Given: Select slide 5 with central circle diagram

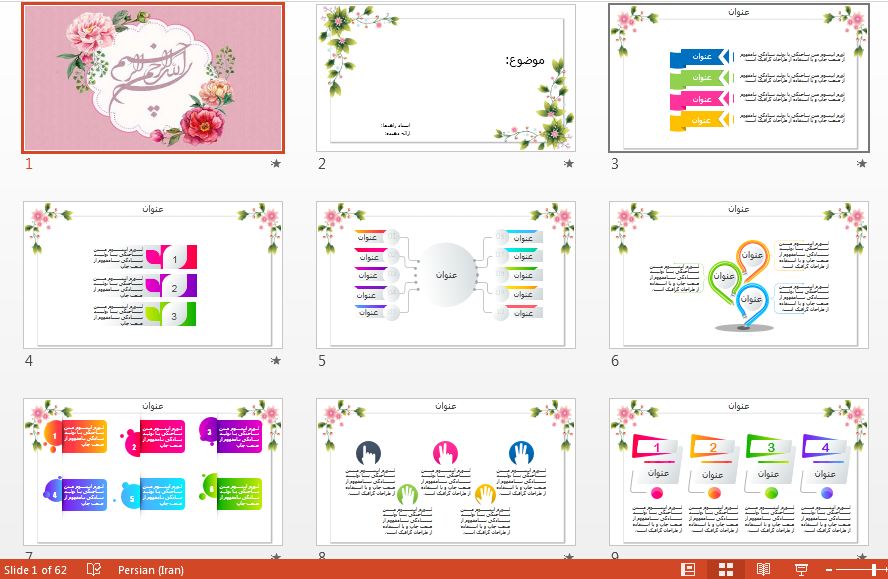Looking at the screenshot, I should tap(446, 274).
